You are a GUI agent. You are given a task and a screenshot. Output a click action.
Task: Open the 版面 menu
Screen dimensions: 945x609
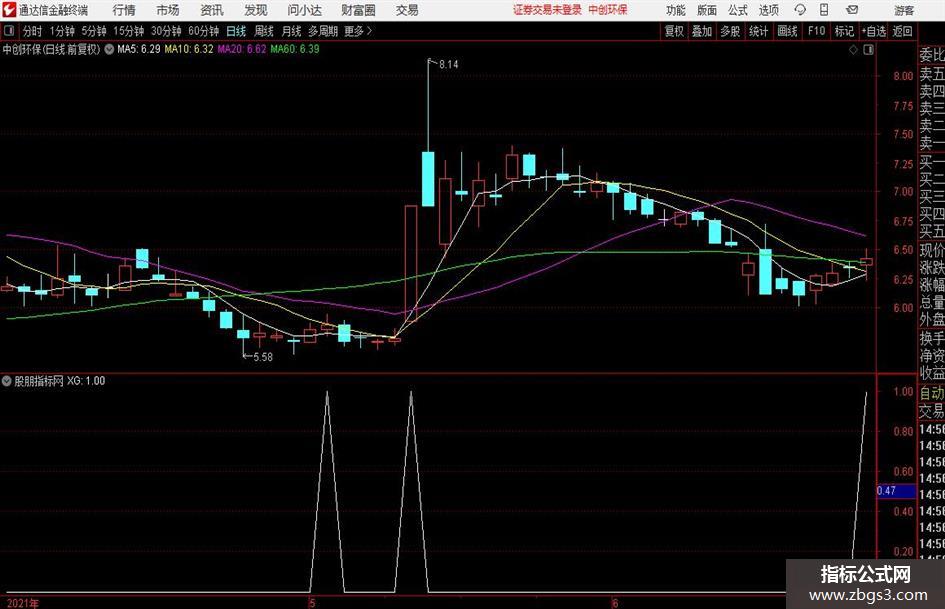click(706, 10)
